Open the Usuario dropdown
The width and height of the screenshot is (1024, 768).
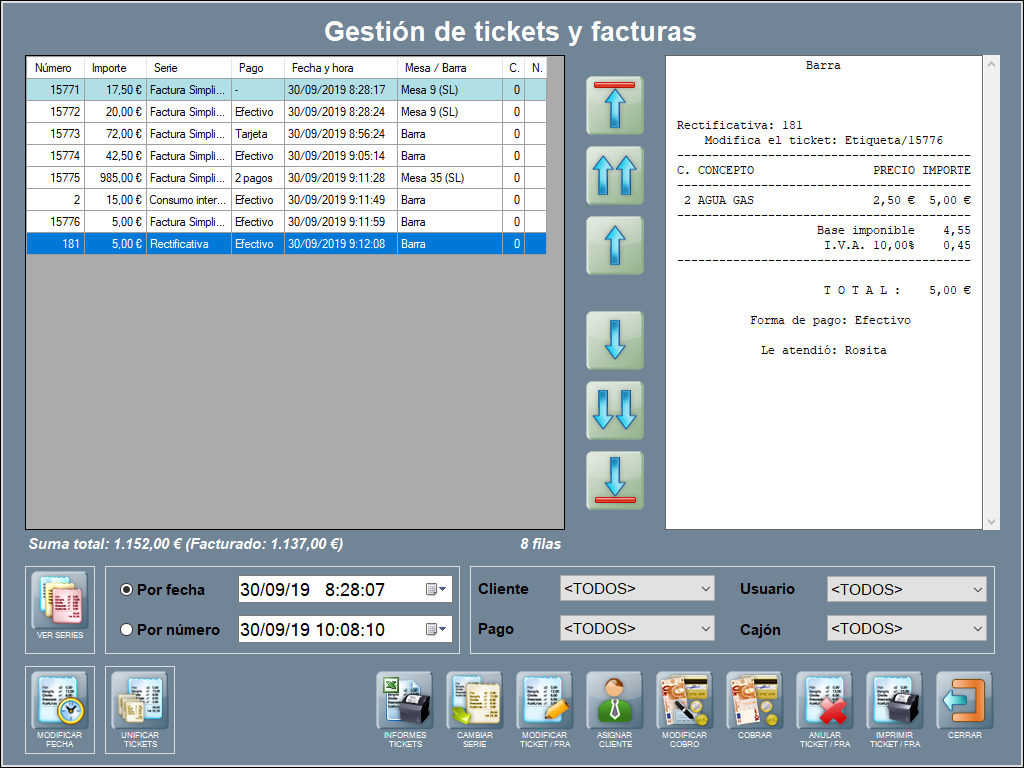pos(906,589)
